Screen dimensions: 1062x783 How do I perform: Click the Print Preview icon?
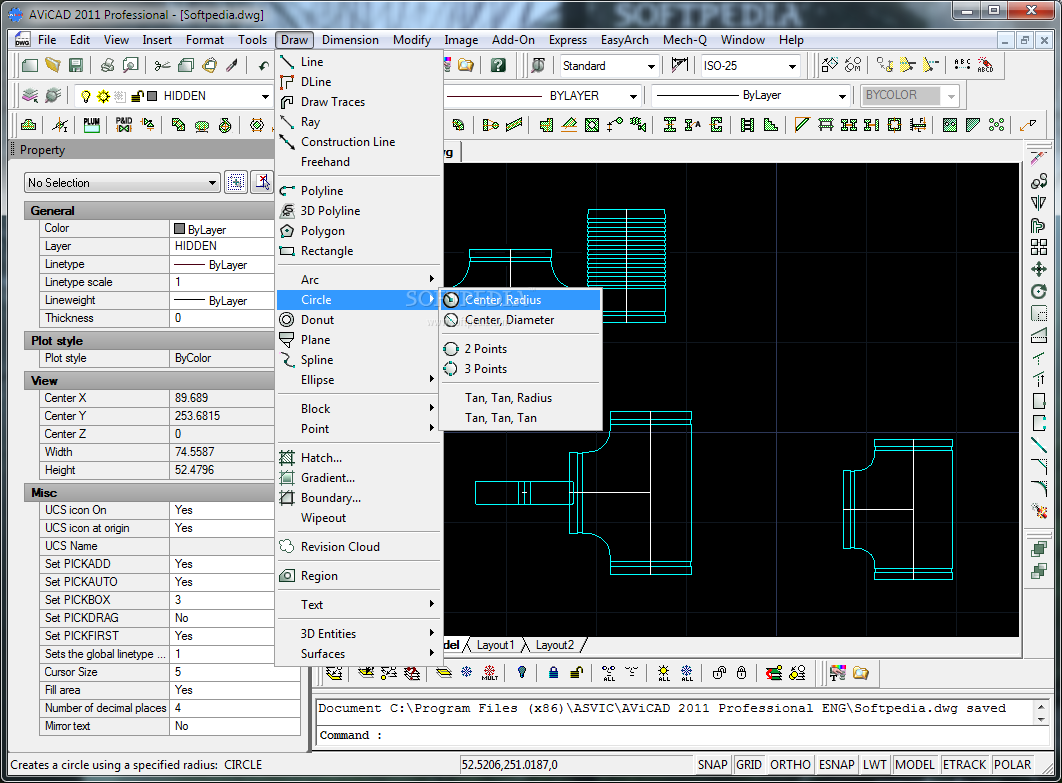pyautogui.click(x=131, y=66)
